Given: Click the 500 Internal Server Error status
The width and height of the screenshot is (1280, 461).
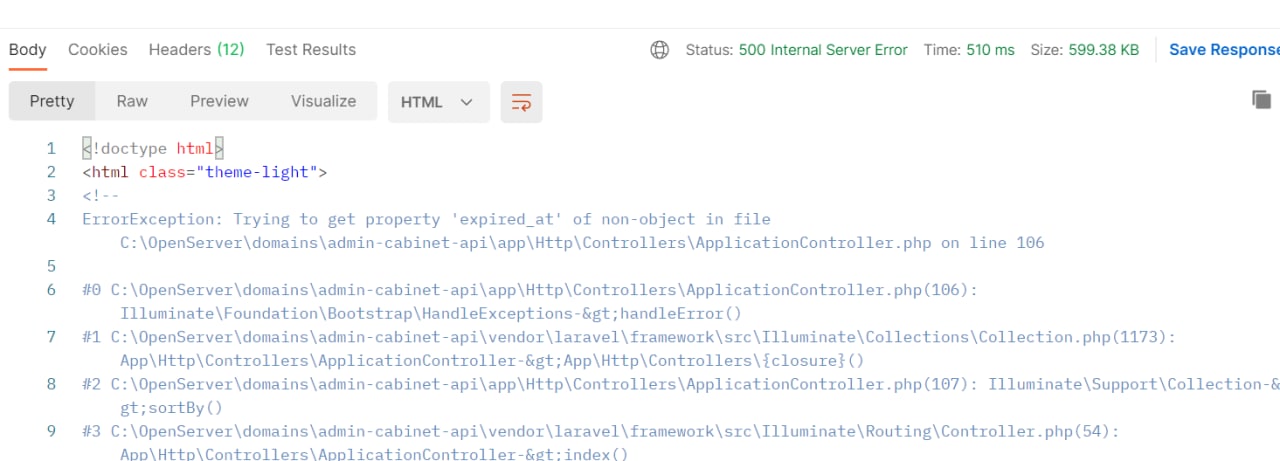Looking at the screenshot, I should pyautogui.click(x=823, y=50).
